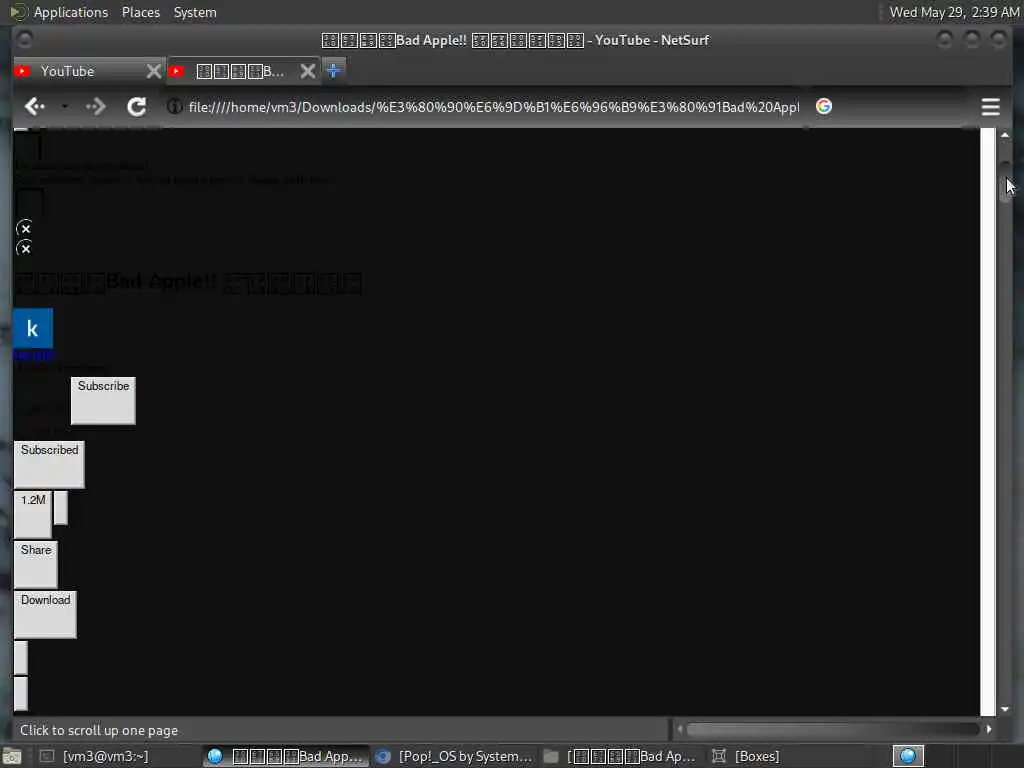Select the Bad App NetSurf taskbar item
The width and height of the screenshot is (1024, 768).
(x=285, y=756)
